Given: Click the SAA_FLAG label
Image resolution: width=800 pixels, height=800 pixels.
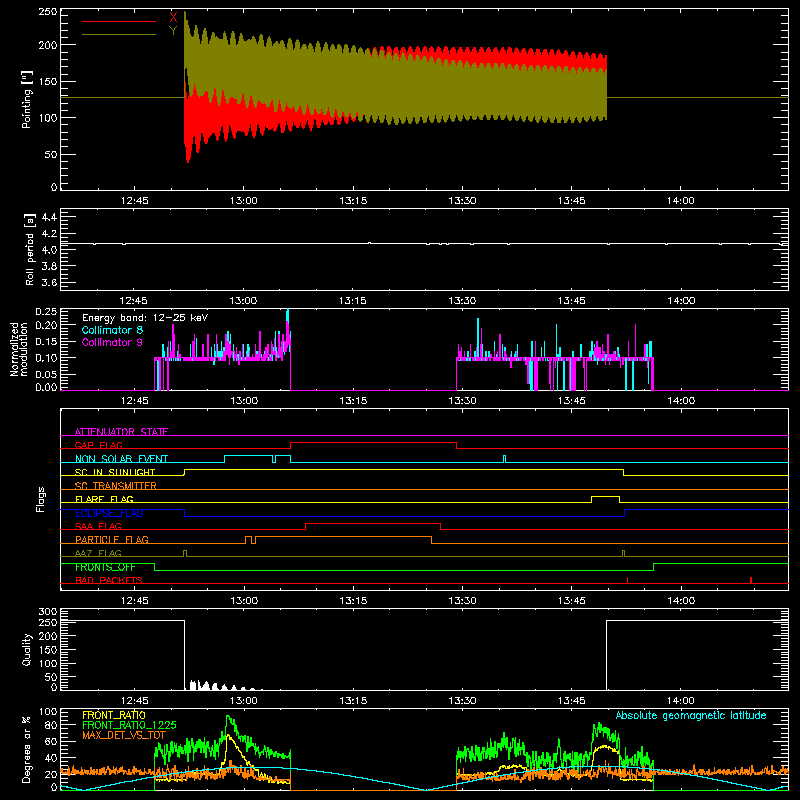Looking at the screenshot, I should 98,526.
